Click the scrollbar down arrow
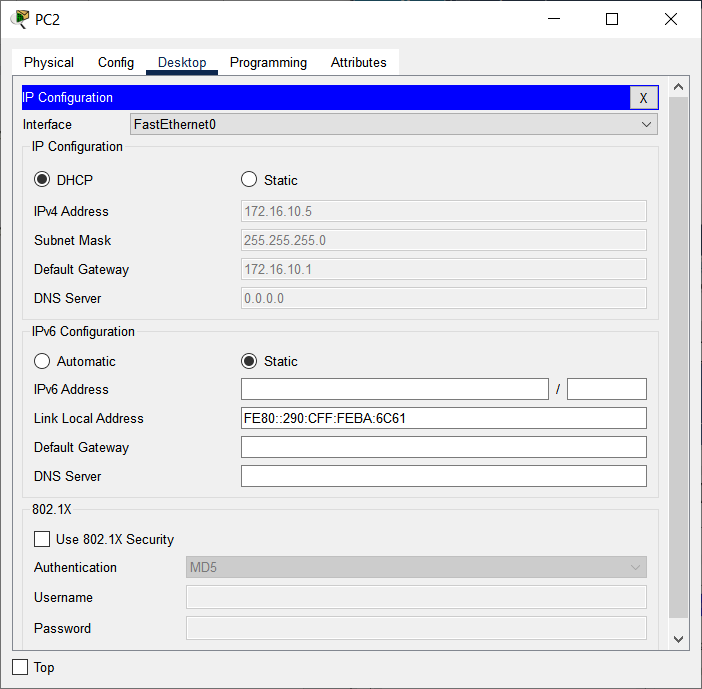Screen dimensions: 702x689 [x=678, y=639]
